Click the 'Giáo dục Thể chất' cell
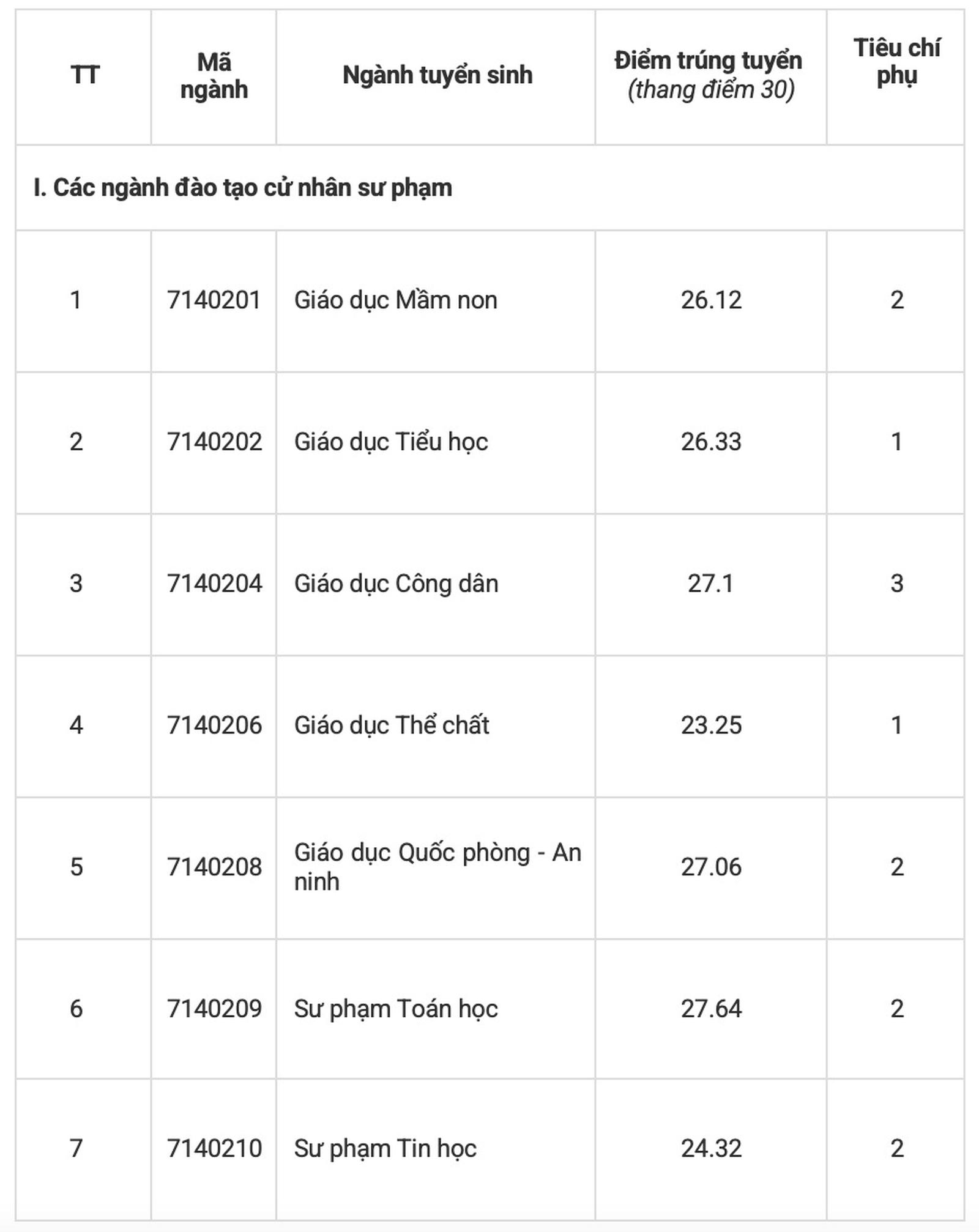 [392, 725]
